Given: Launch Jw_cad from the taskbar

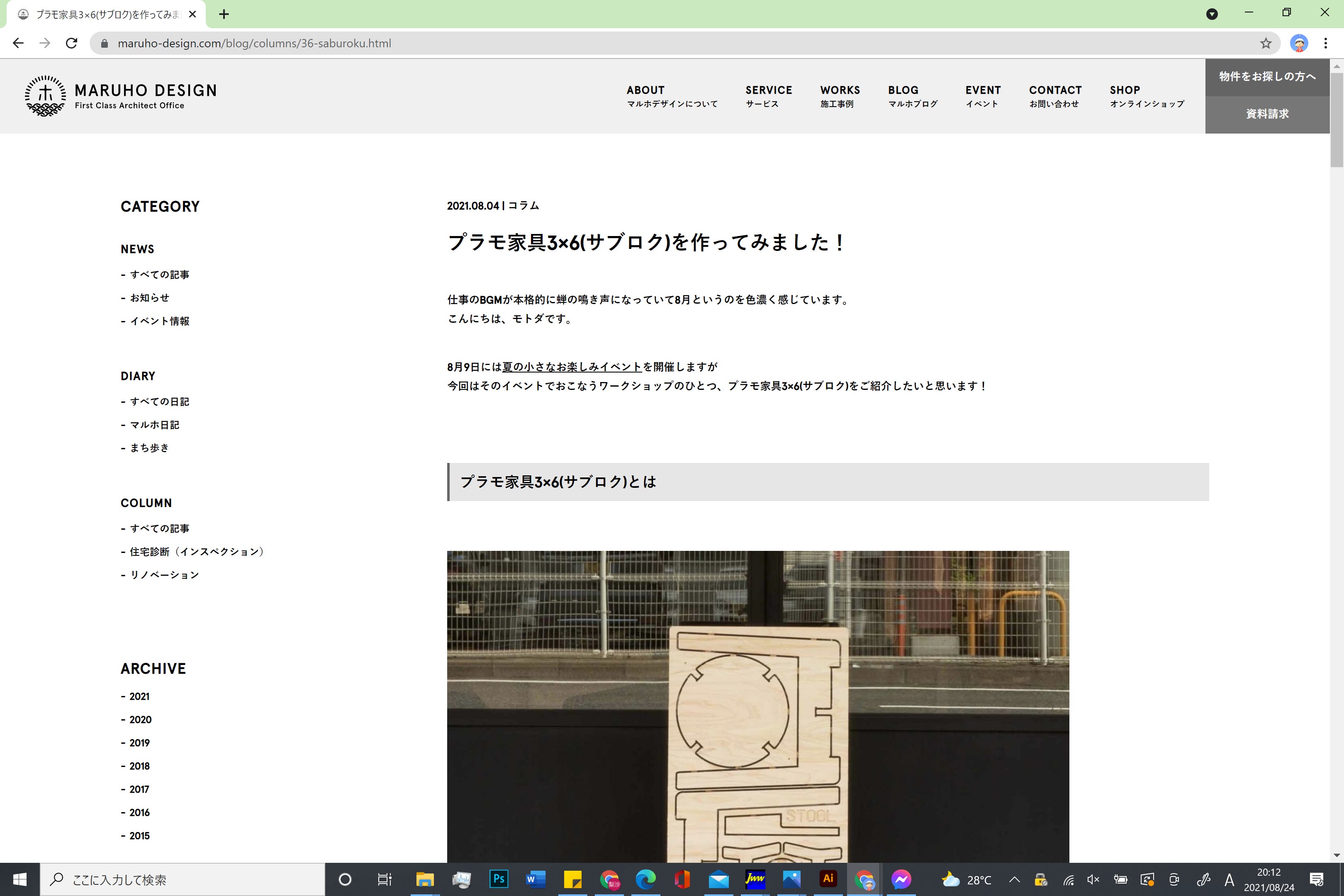Looking at the screenshot, I should pos(755,879).
